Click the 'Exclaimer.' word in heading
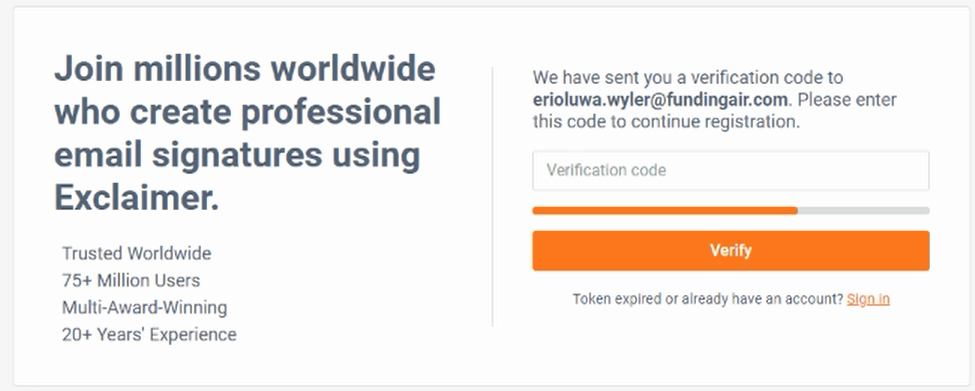 [137, 198]
